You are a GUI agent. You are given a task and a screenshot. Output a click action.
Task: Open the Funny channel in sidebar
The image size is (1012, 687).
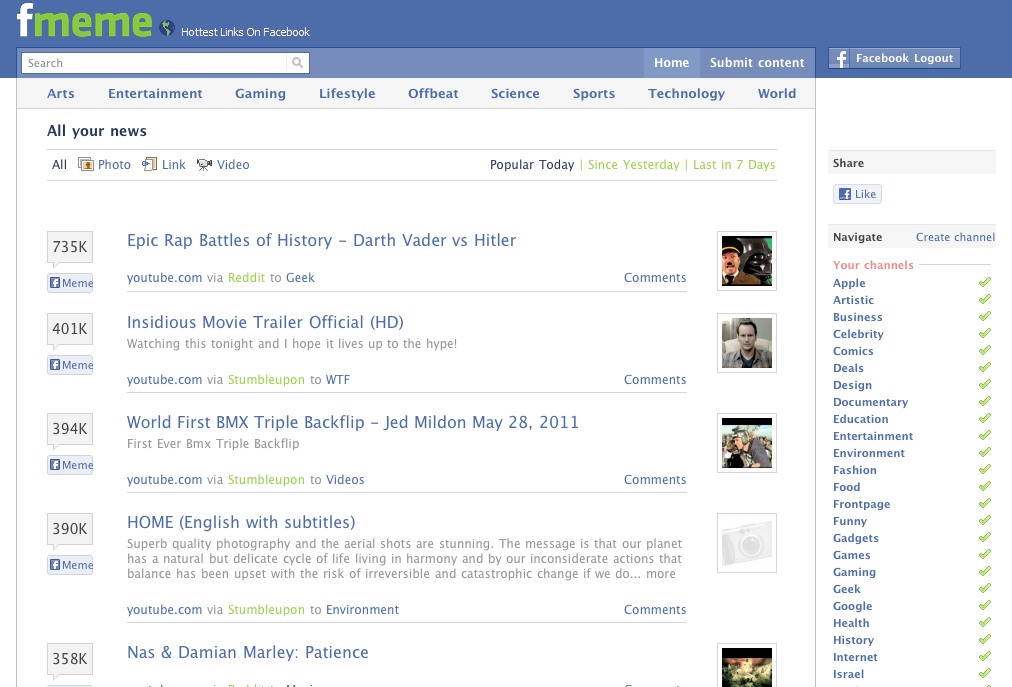(850, 521)
